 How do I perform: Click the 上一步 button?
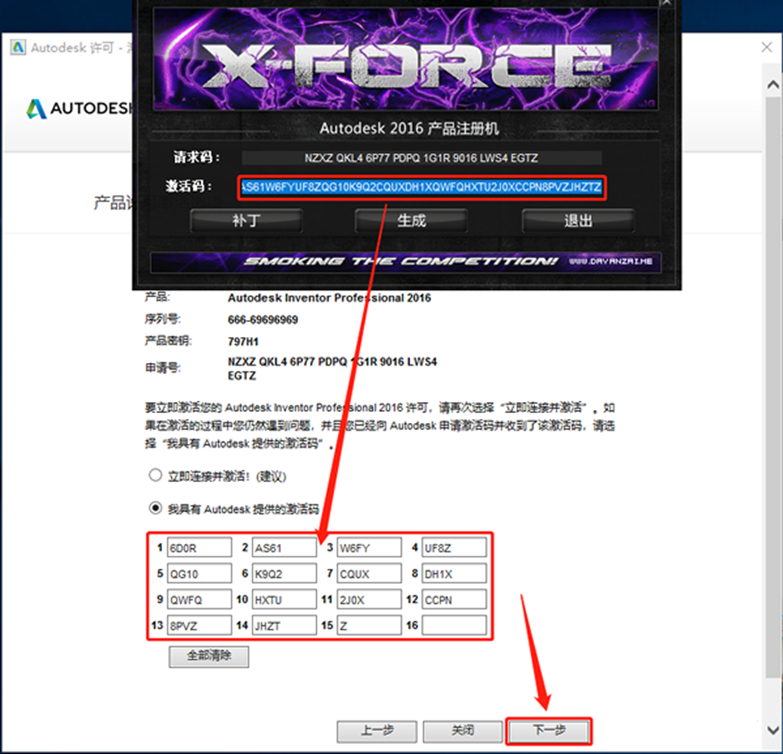[x=377, y=731]
